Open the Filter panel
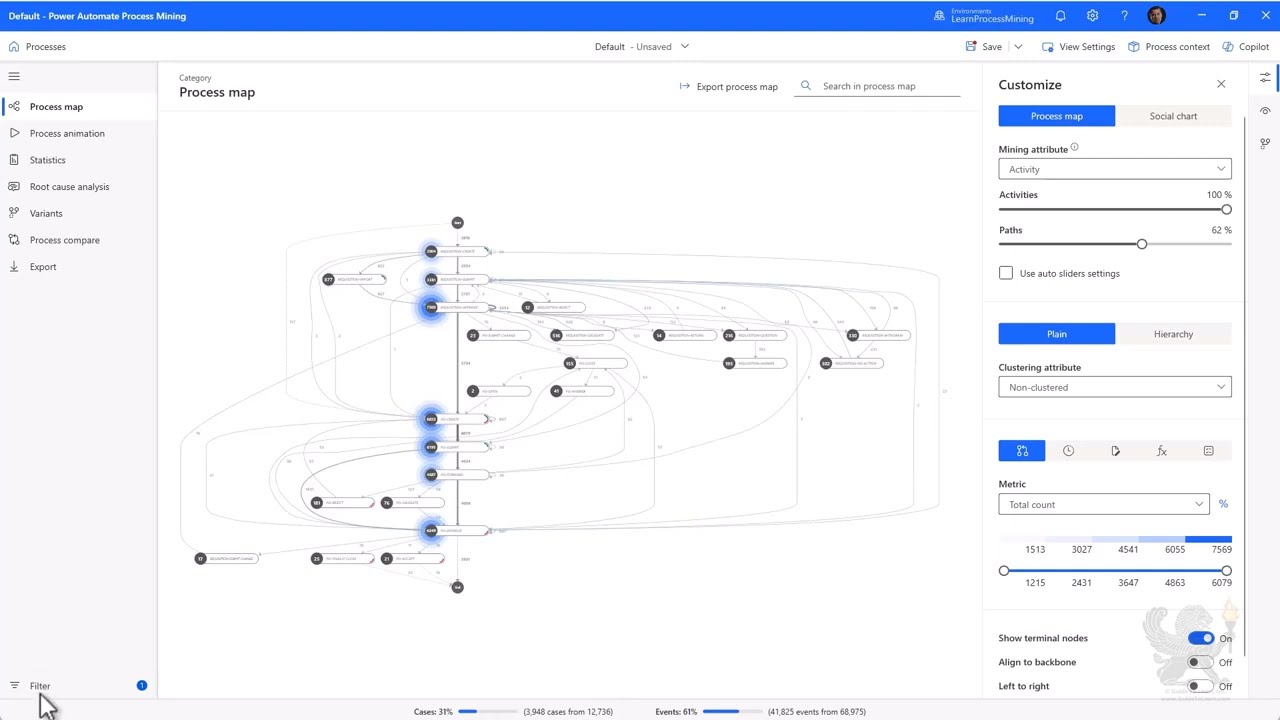This screenshot has width=1280, height=720. pyautogui.click(x=40, y=686)
